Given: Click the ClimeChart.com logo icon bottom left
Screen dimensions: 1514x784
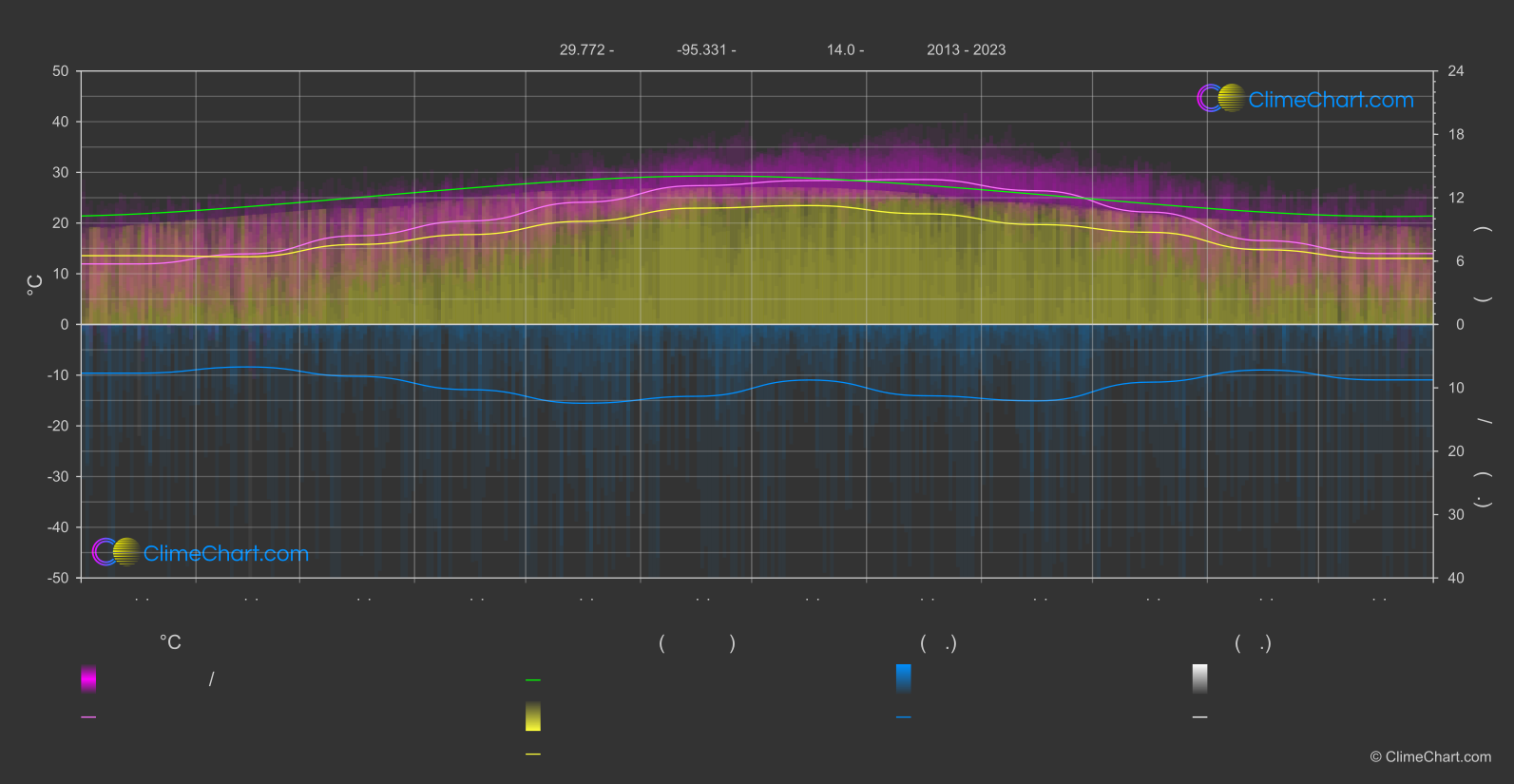Looking at the screenshot, I should coord(116,551).
